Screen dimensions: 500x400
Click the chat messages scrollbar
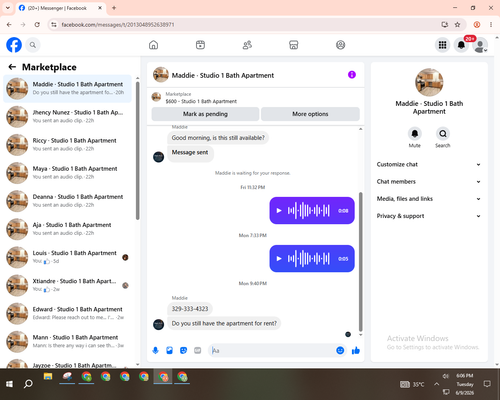pos(360,262)
